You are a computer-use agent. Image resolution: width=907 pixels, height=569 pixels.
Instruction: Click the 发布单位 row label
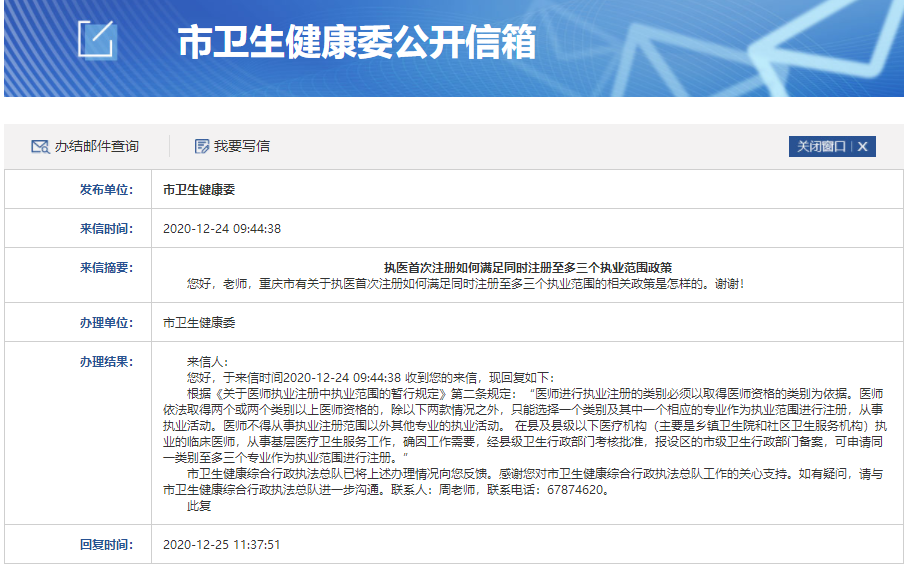click(x=106, y=189)
